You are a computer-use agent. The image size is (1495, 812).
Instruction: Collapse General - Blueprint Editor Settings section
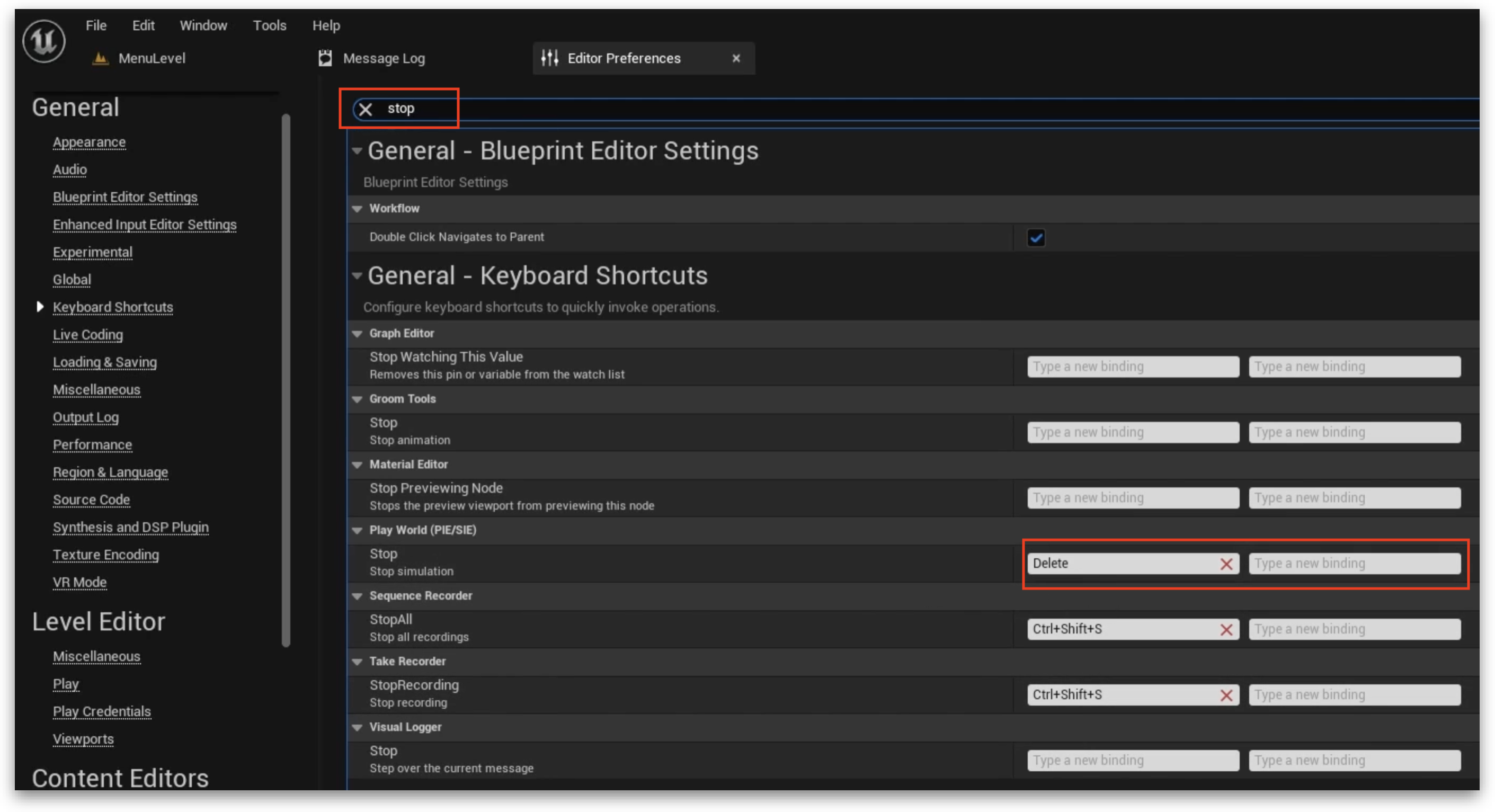click(x=357, y=151)
